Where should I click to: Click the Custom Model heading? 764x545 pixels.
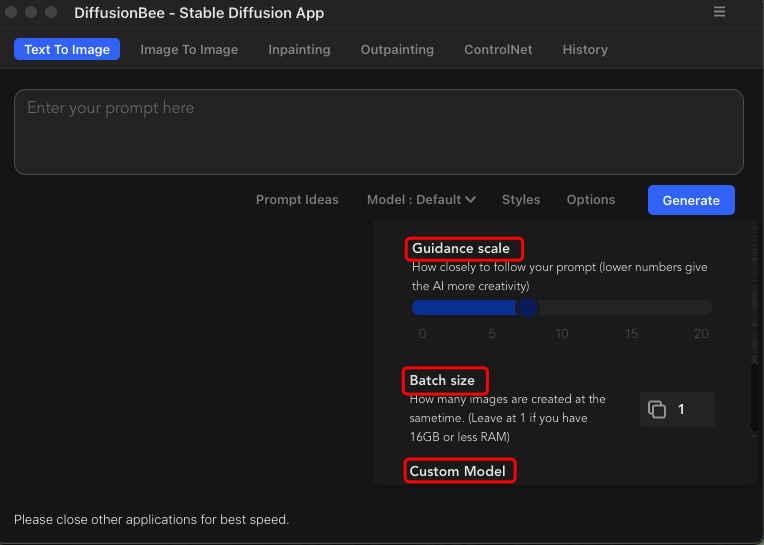[458, 471]
